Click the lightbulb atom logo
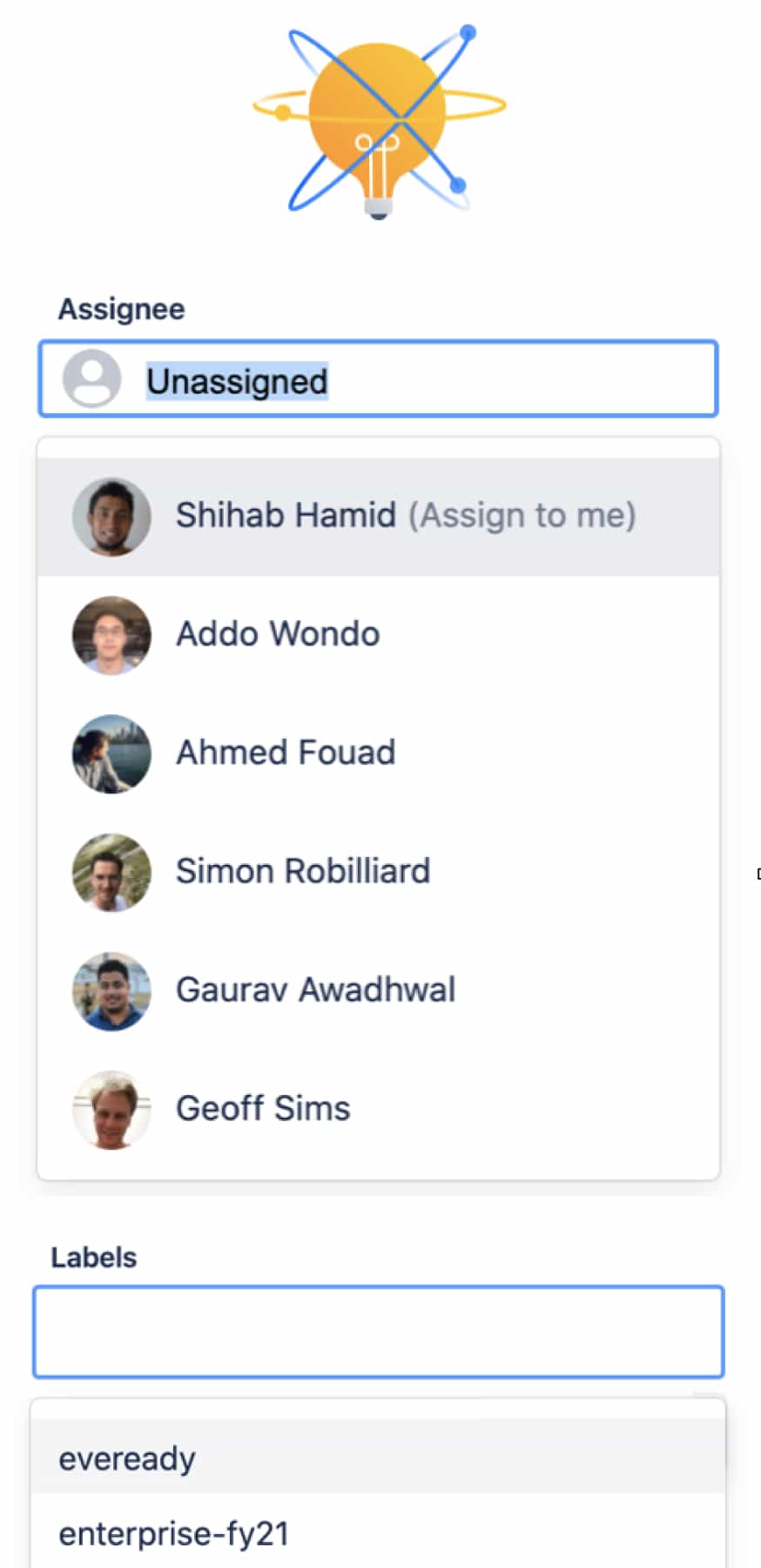Screen dimensions: 761x1568 click(x=379, y=122)
